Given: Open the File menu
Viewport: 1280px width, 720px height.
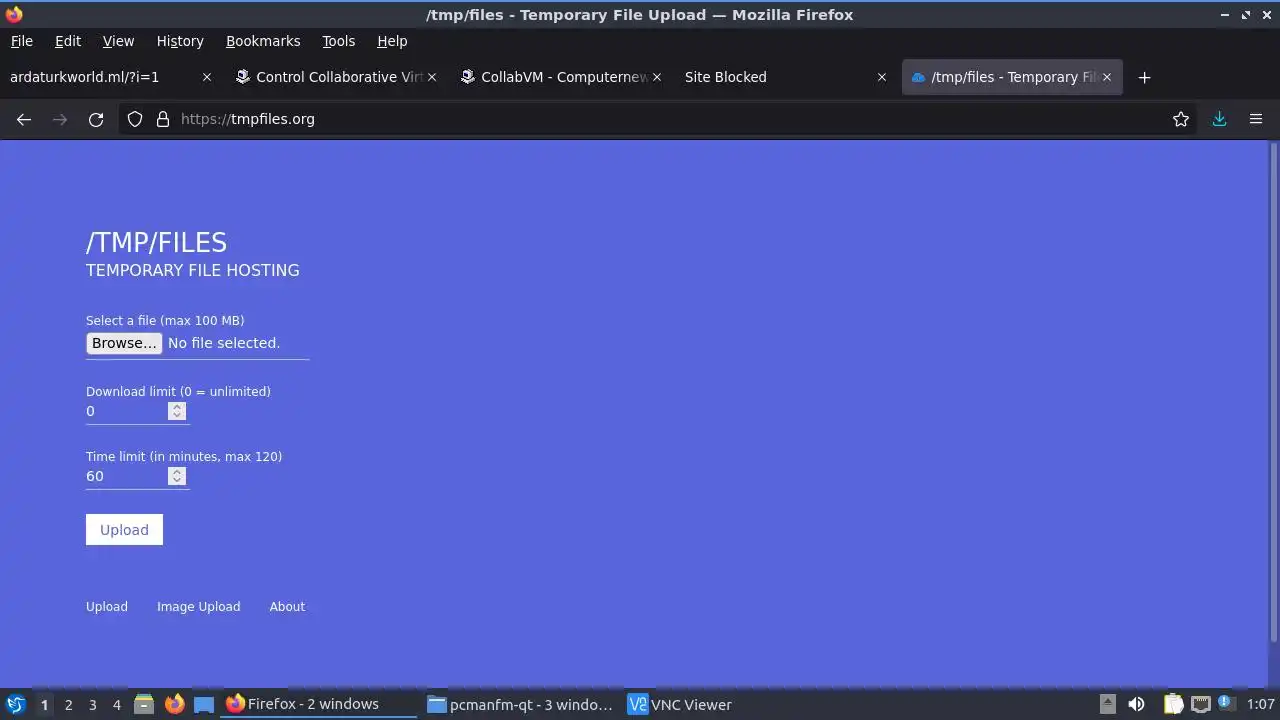Looking at the screenshot, I should (x=21, y=41).
